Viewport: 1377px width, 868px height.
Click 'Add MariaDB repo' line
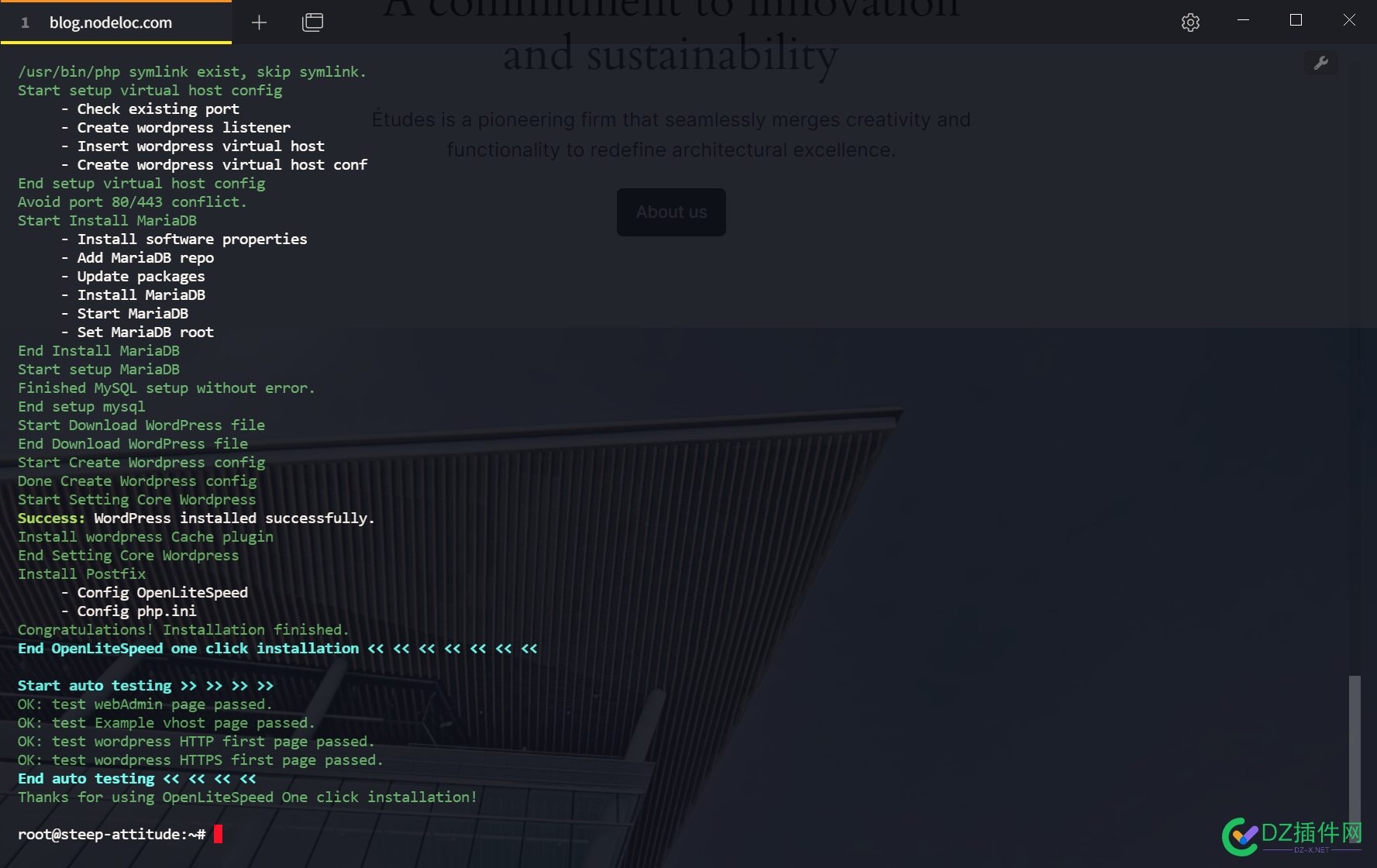(137, 258)
